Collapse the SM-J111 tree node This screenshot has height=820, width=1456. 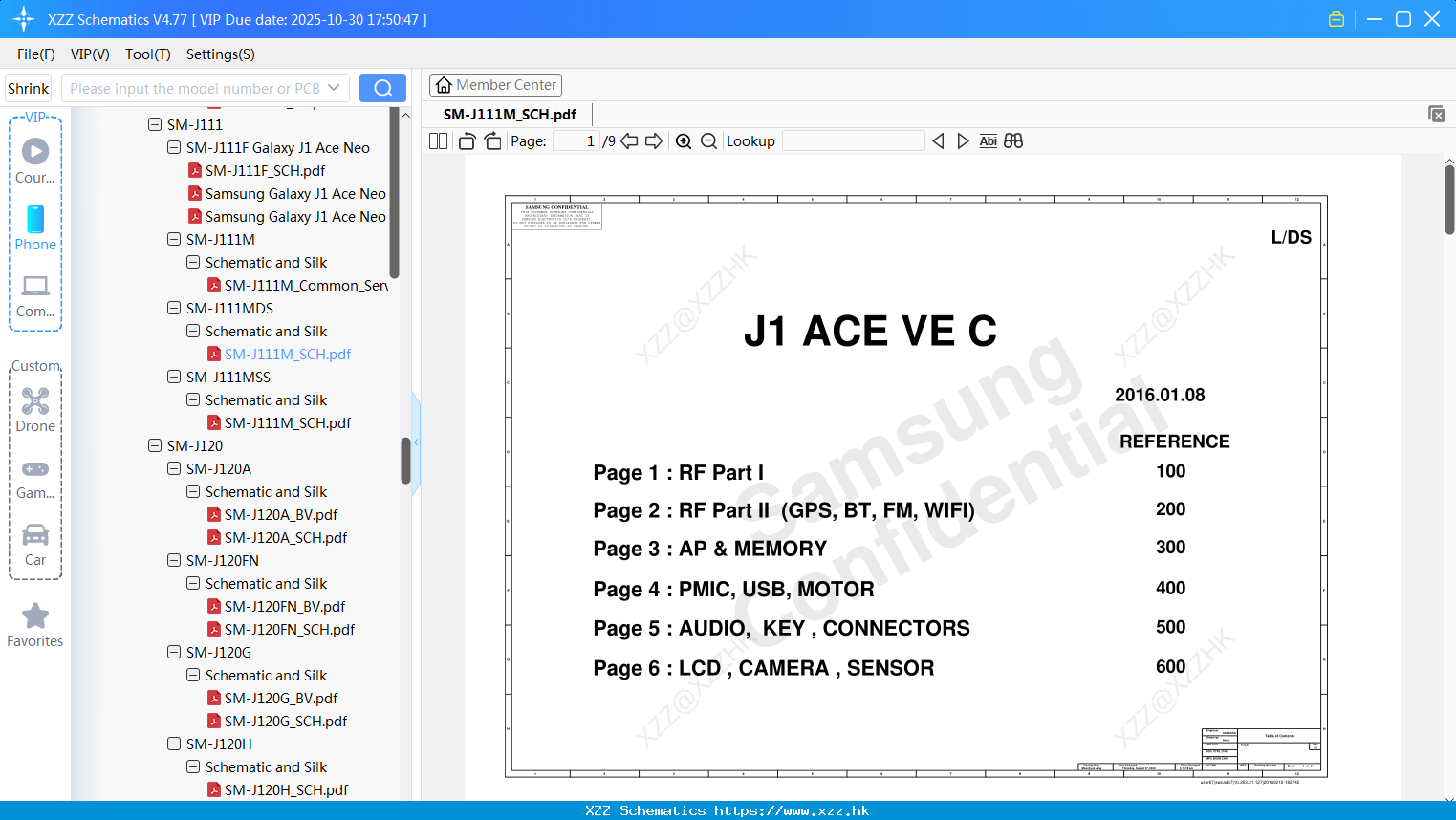pos(155,124)
